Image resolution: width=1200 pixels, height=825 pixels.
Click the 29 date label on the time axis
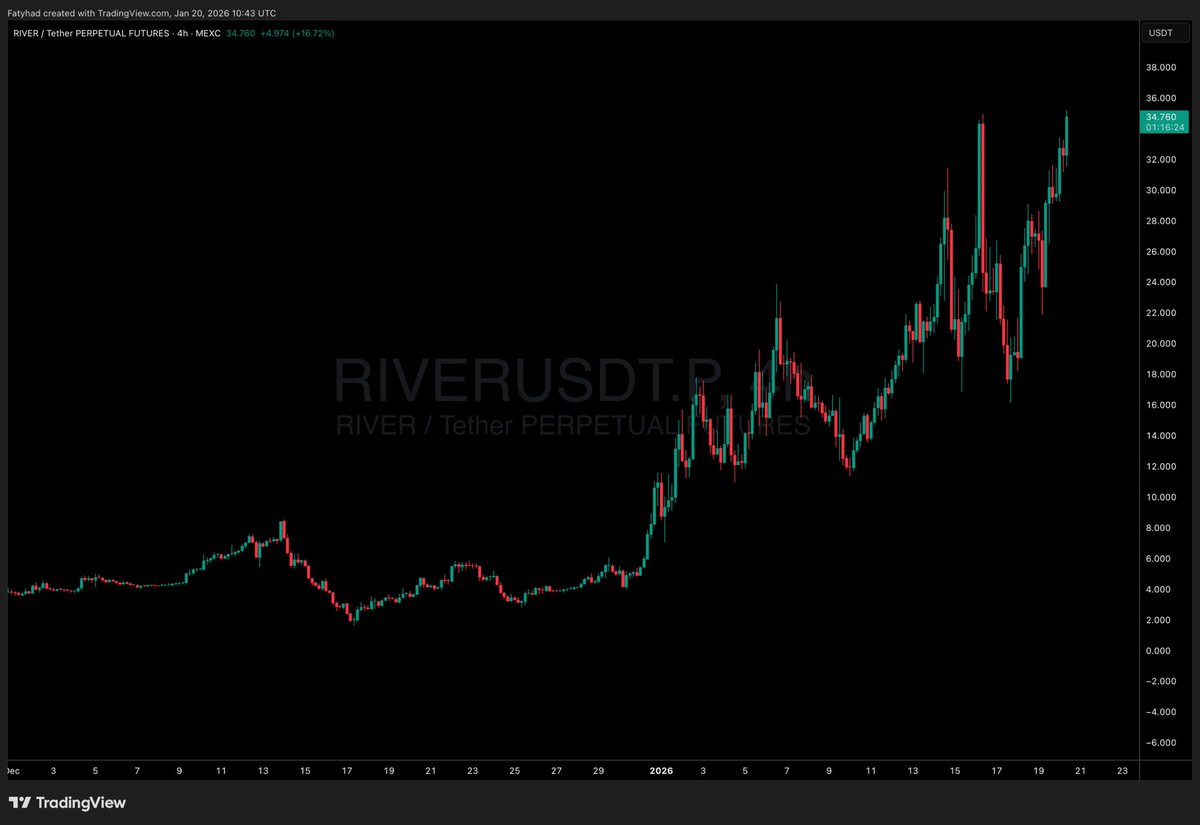pos(598,771)
